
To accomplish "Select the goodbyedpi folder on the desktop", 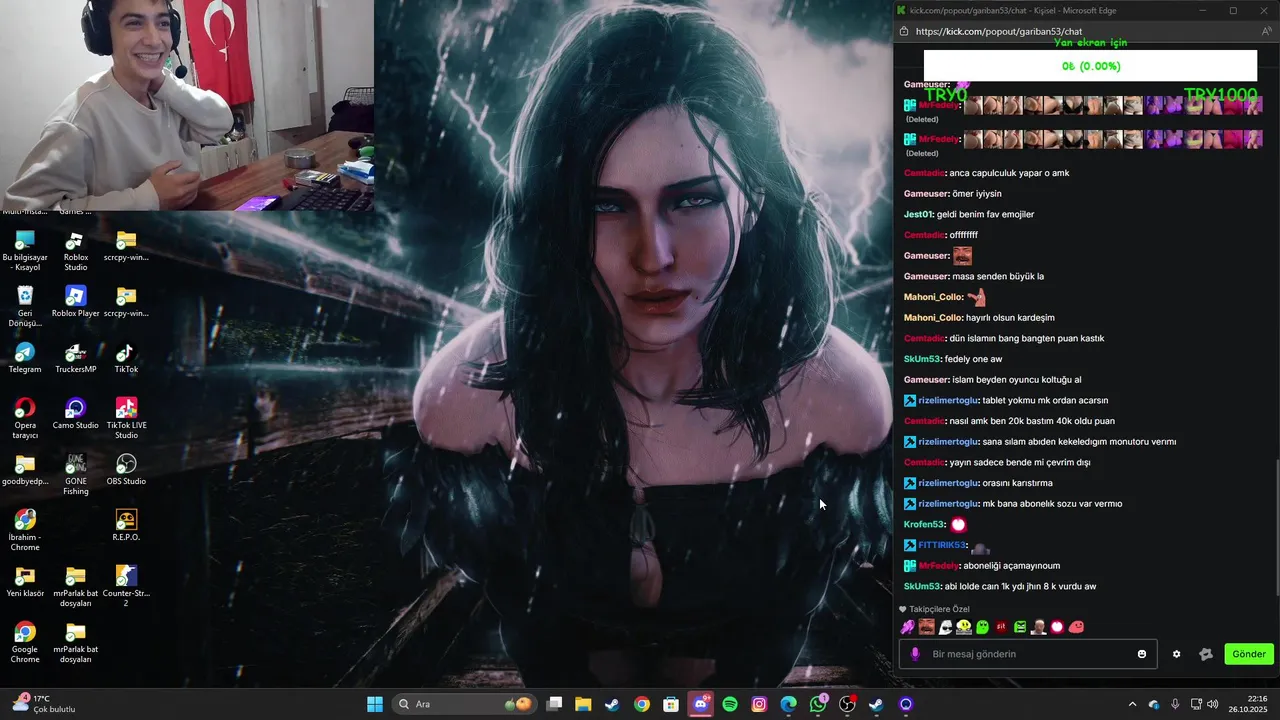I will (25, 470).
